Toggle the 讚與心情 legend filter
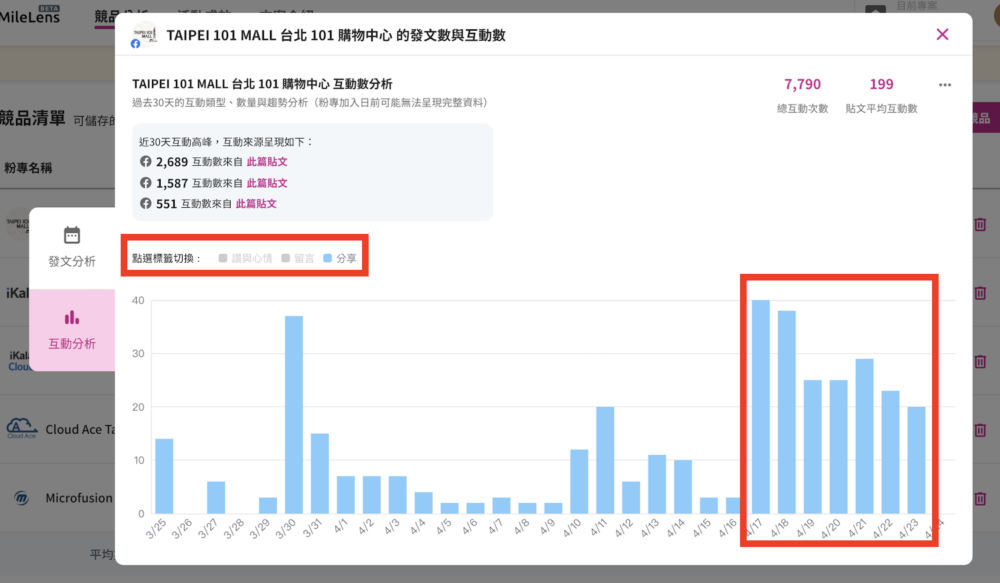Image resolution: width=1000 pixels, height=583 pixels. 245,258
